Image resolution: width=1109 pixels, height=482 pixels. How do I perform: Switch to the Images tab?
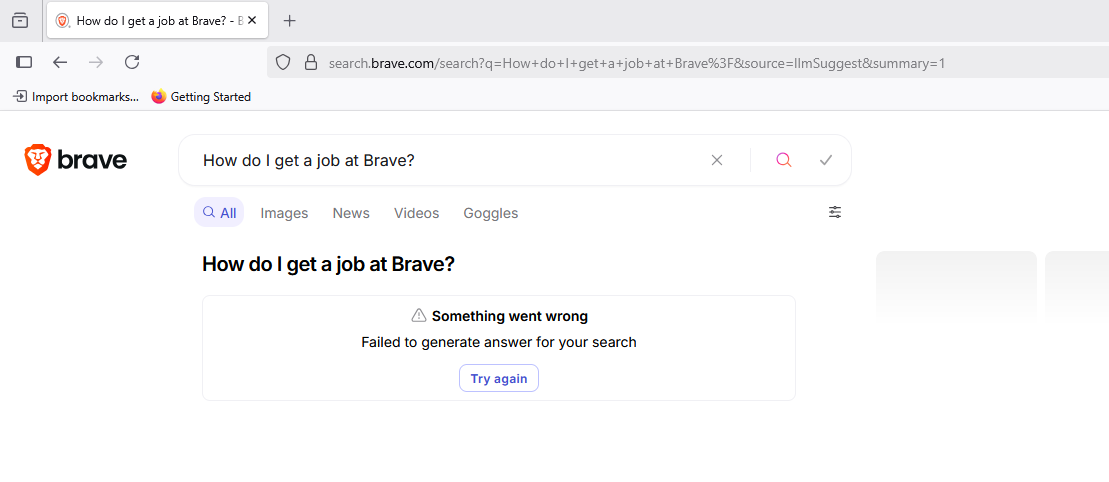coord(284,213)
